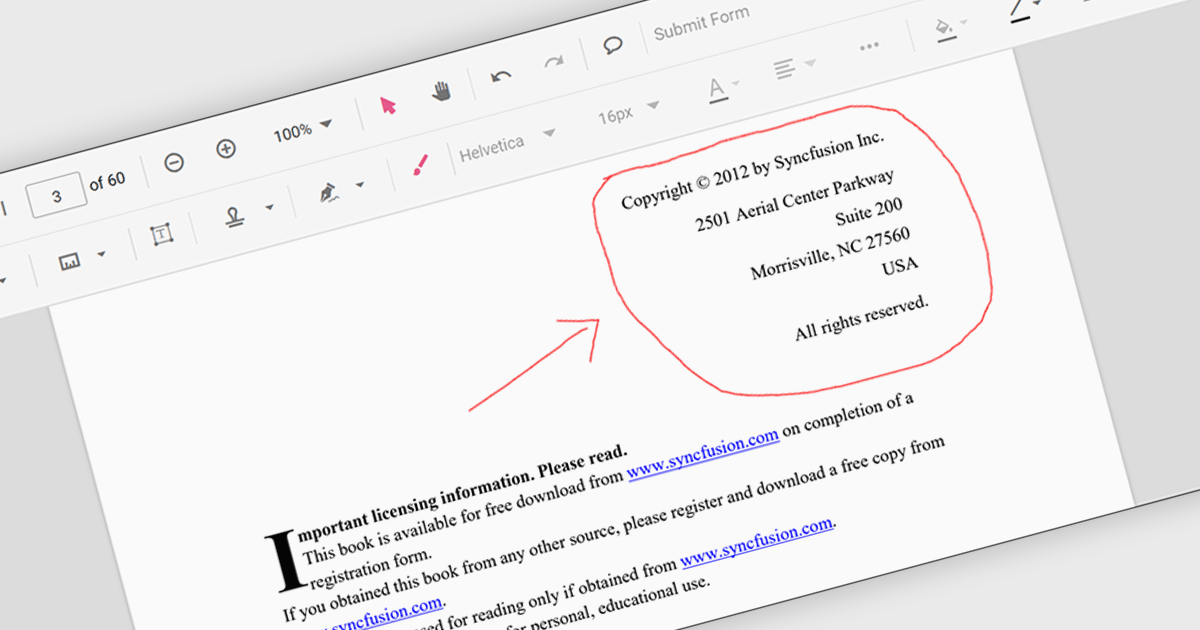Screen dimensions: 1200x630
Task: Open the 100% zoom level dropdown
Action: [x=302, y=130]
